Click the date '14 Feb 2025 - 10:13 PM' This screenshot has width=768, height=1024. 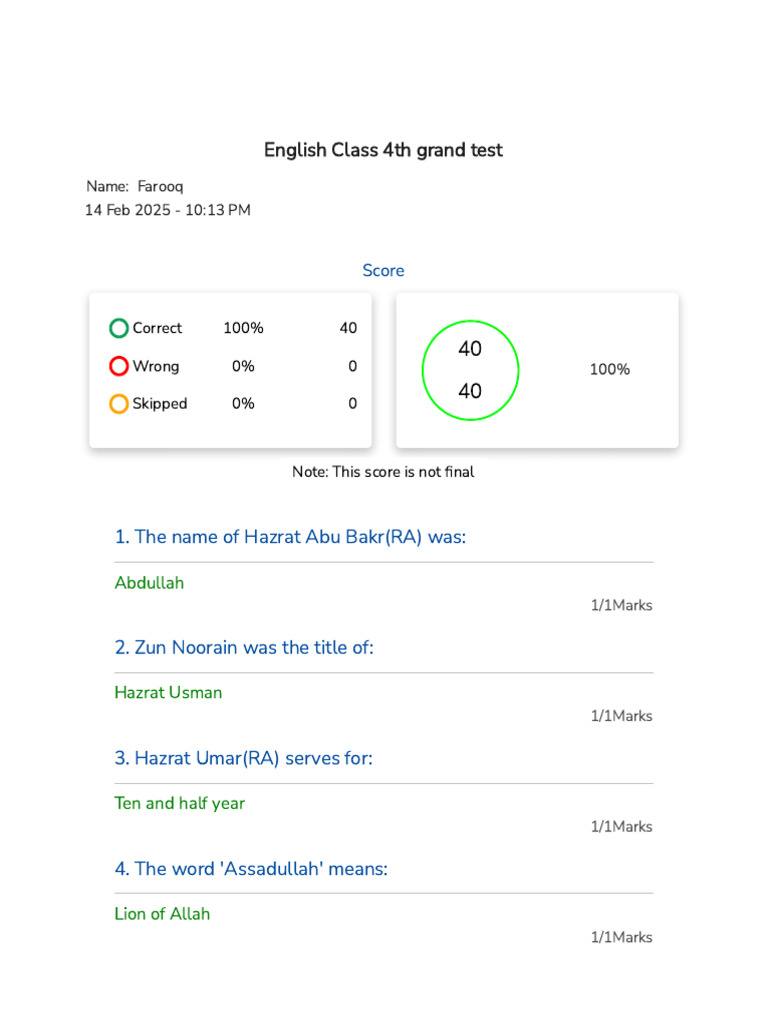[167, 210]
